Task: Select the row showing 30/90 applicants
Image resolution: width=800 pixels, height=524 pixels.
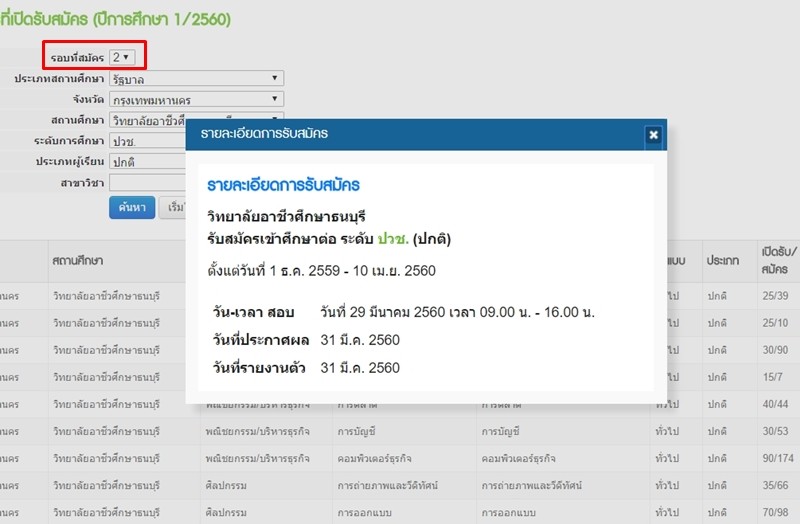Action: (x=774, y=349)
